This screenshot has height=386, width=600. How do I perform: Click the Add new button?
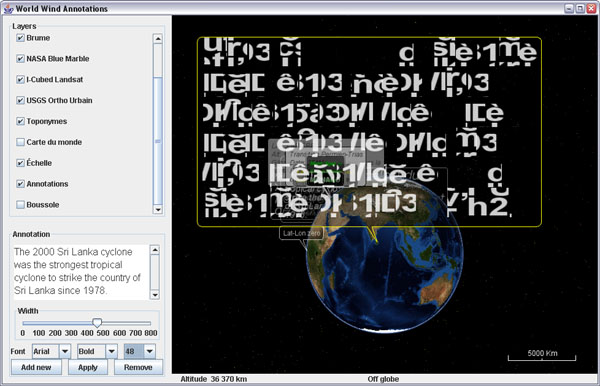(x=36, y=367)
